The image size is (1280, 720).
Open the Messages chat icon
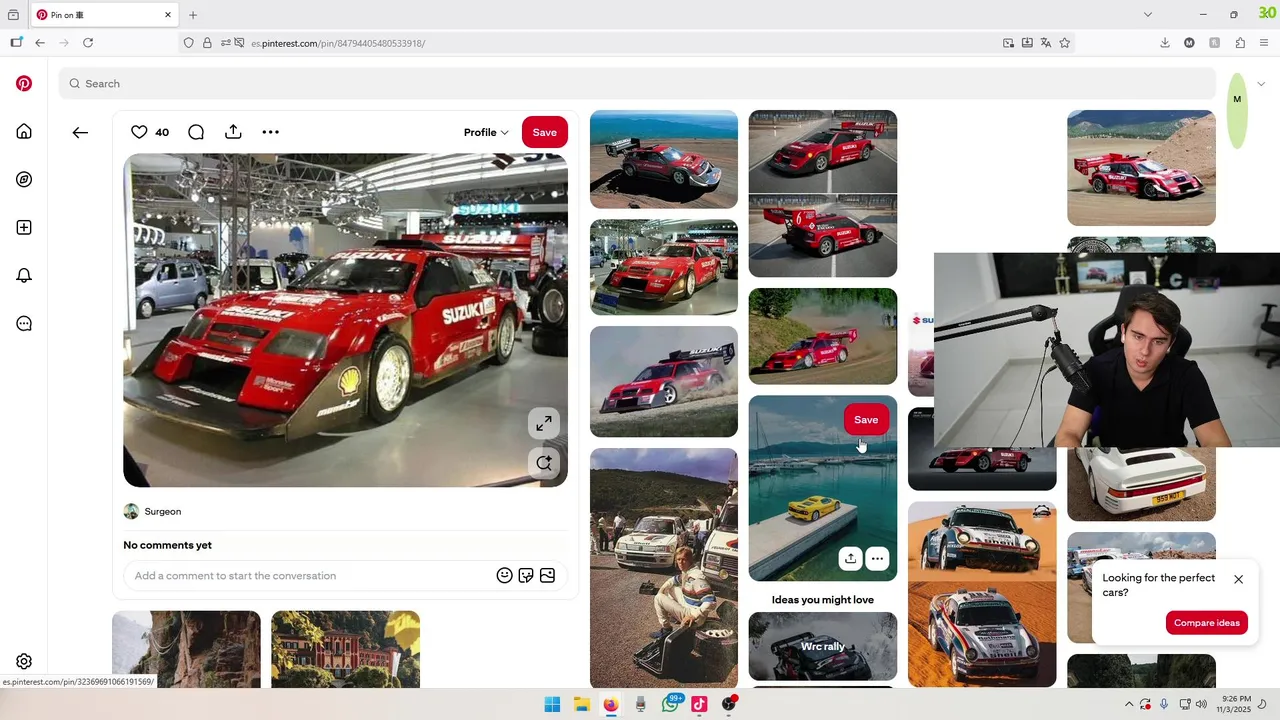pyautogui.click(x=24, y=324)
